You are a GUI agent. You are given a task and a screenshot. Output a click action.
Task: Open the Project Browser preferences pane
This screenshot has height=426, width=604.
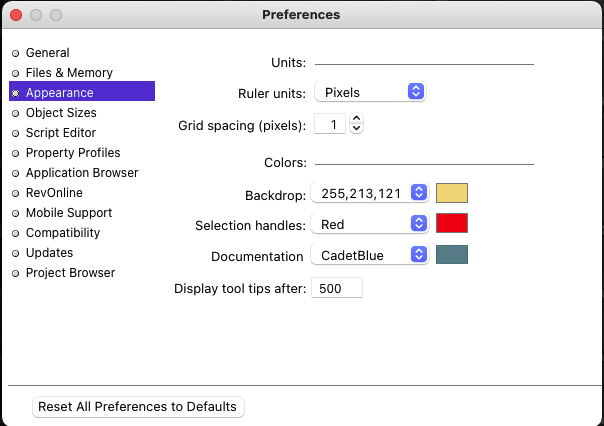pos(70,273)
